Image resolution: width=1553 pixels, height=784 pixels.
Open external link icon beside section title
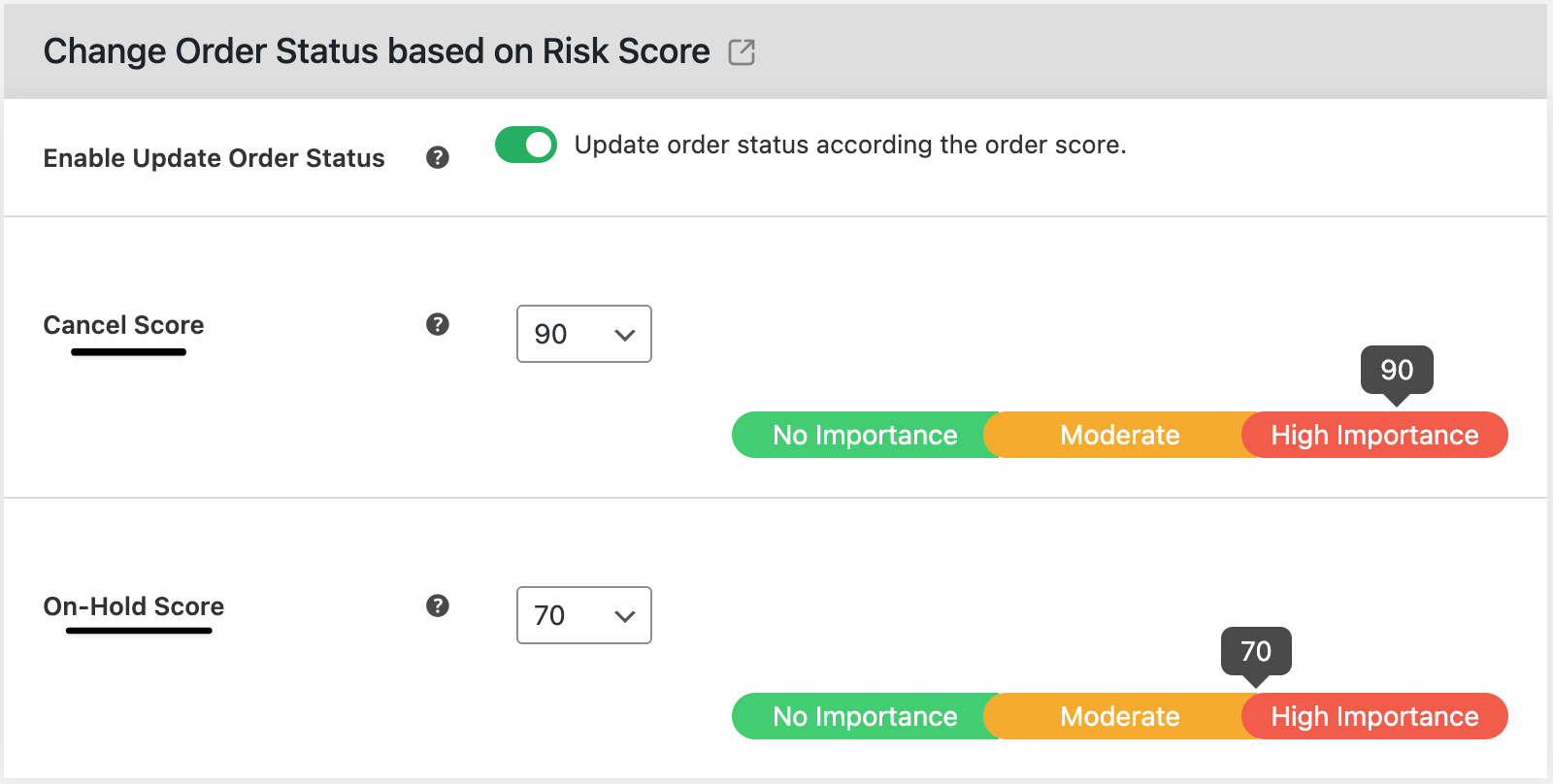coord(742,52)
